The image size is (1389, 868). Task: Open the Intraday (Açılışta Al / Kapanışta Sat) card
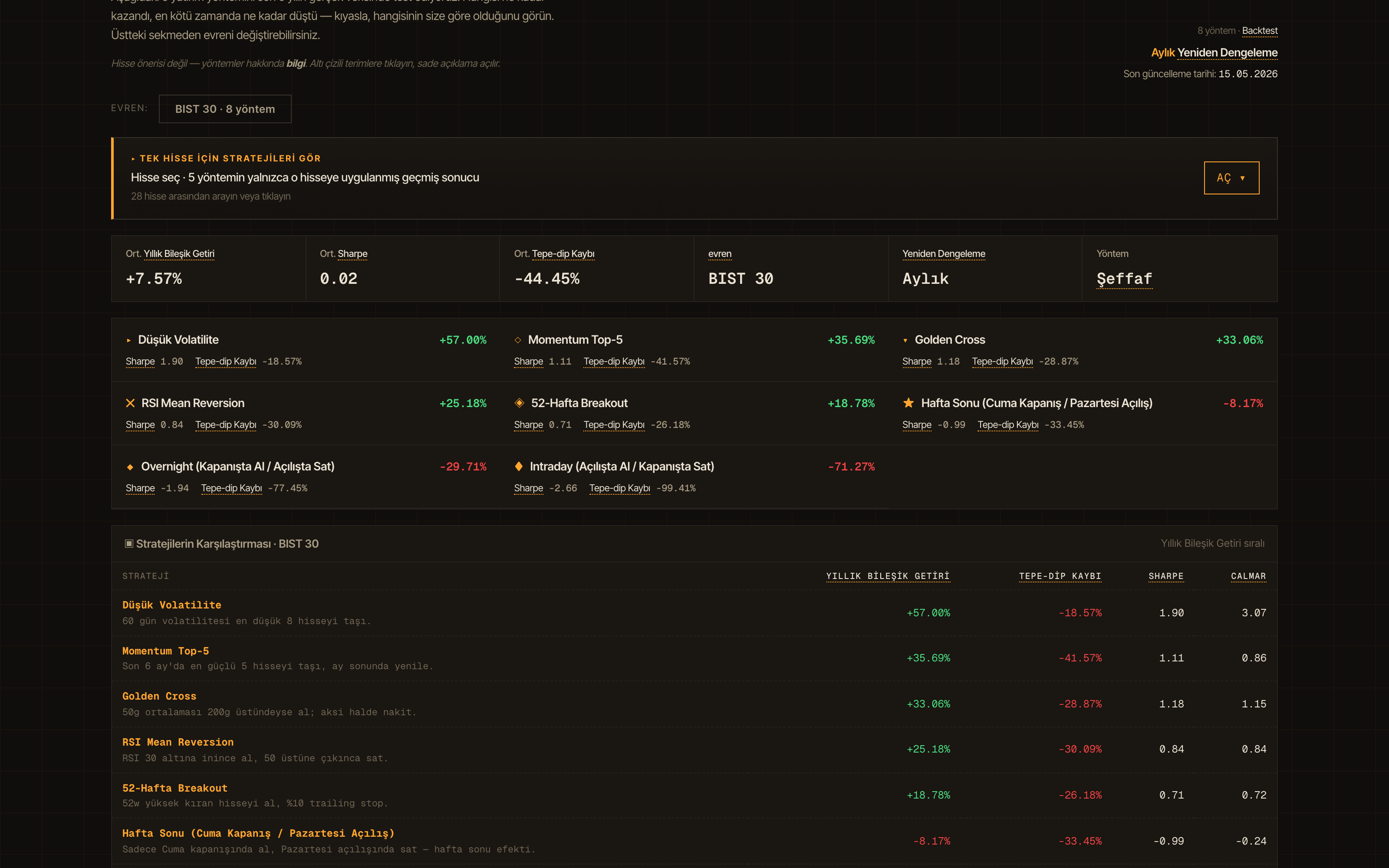(x=622, y=467)
